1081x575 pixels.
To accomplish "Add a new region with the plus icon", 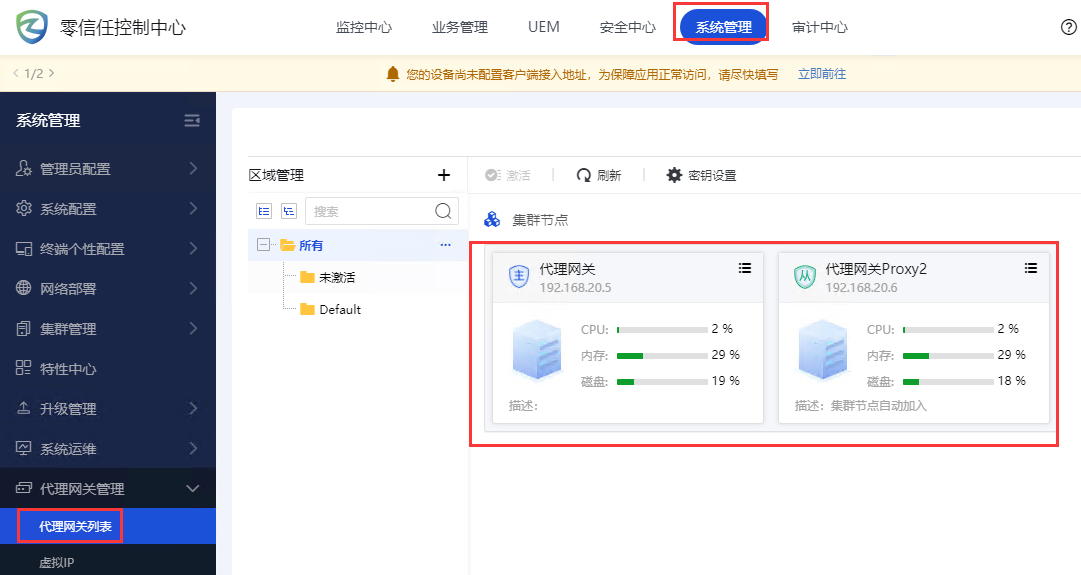I will tap(444, 175).
